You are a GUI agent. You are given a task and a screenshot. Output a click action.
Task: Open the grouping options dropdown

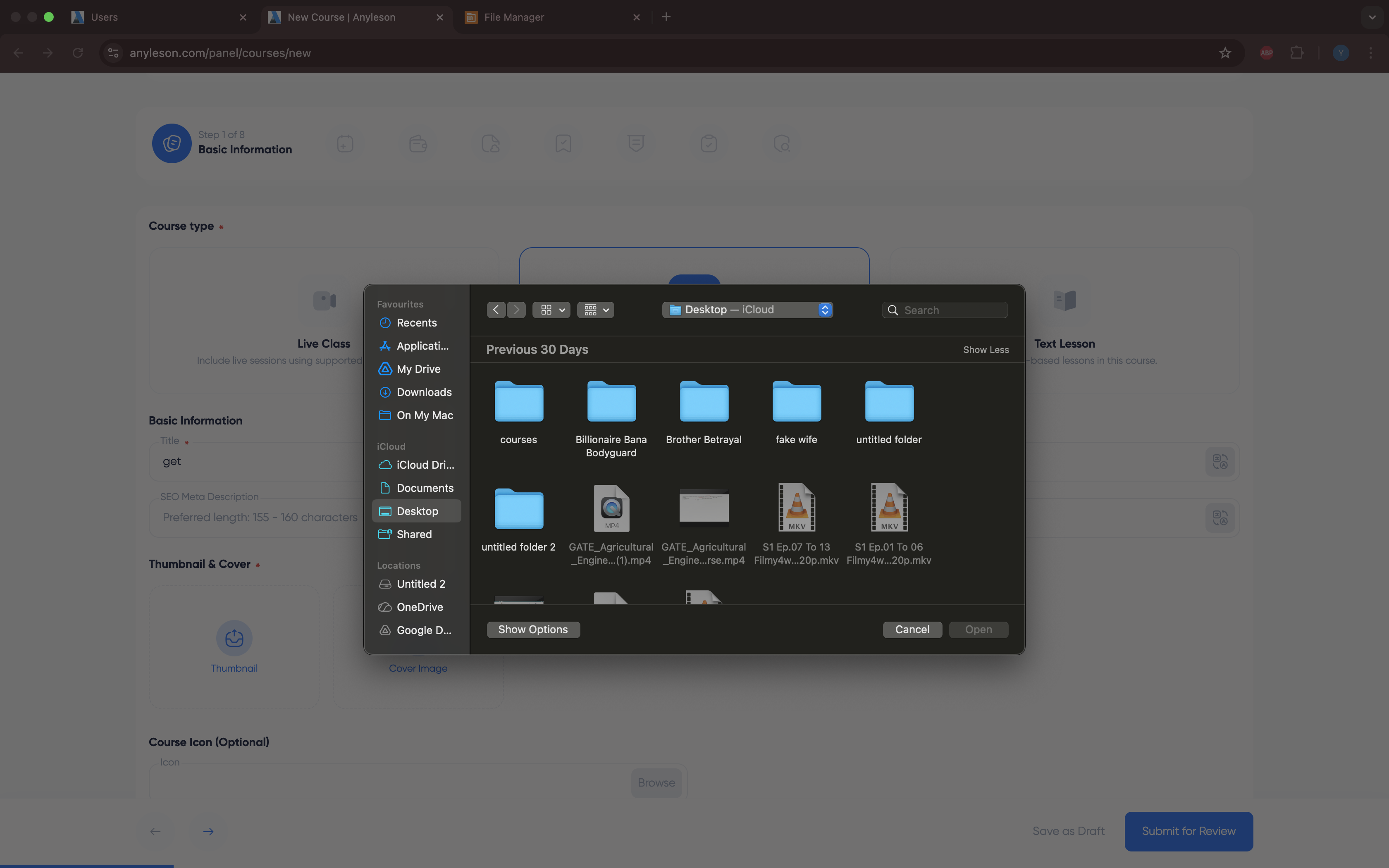tap(596, 310)
